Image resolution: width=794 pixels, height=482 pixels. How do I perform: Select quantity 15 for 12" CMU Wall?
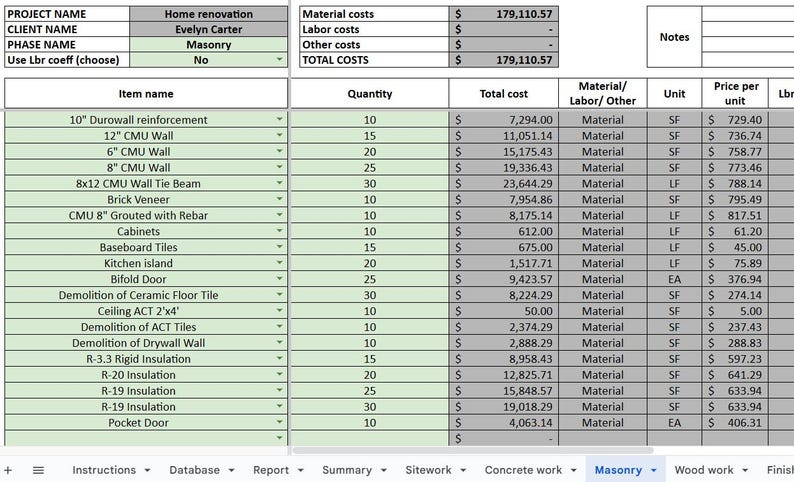(370, 136)
